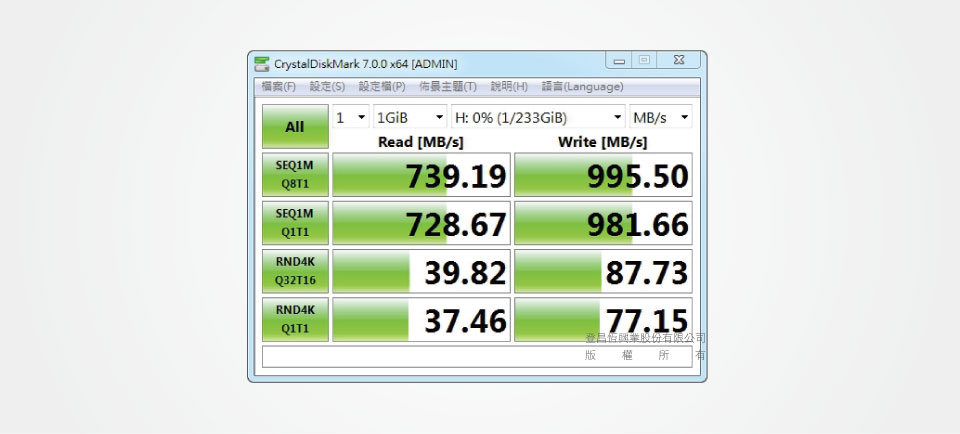Click the RND4K Q32T16 read result 39.82
Screen dimensions: 960x434
(421, 271)
